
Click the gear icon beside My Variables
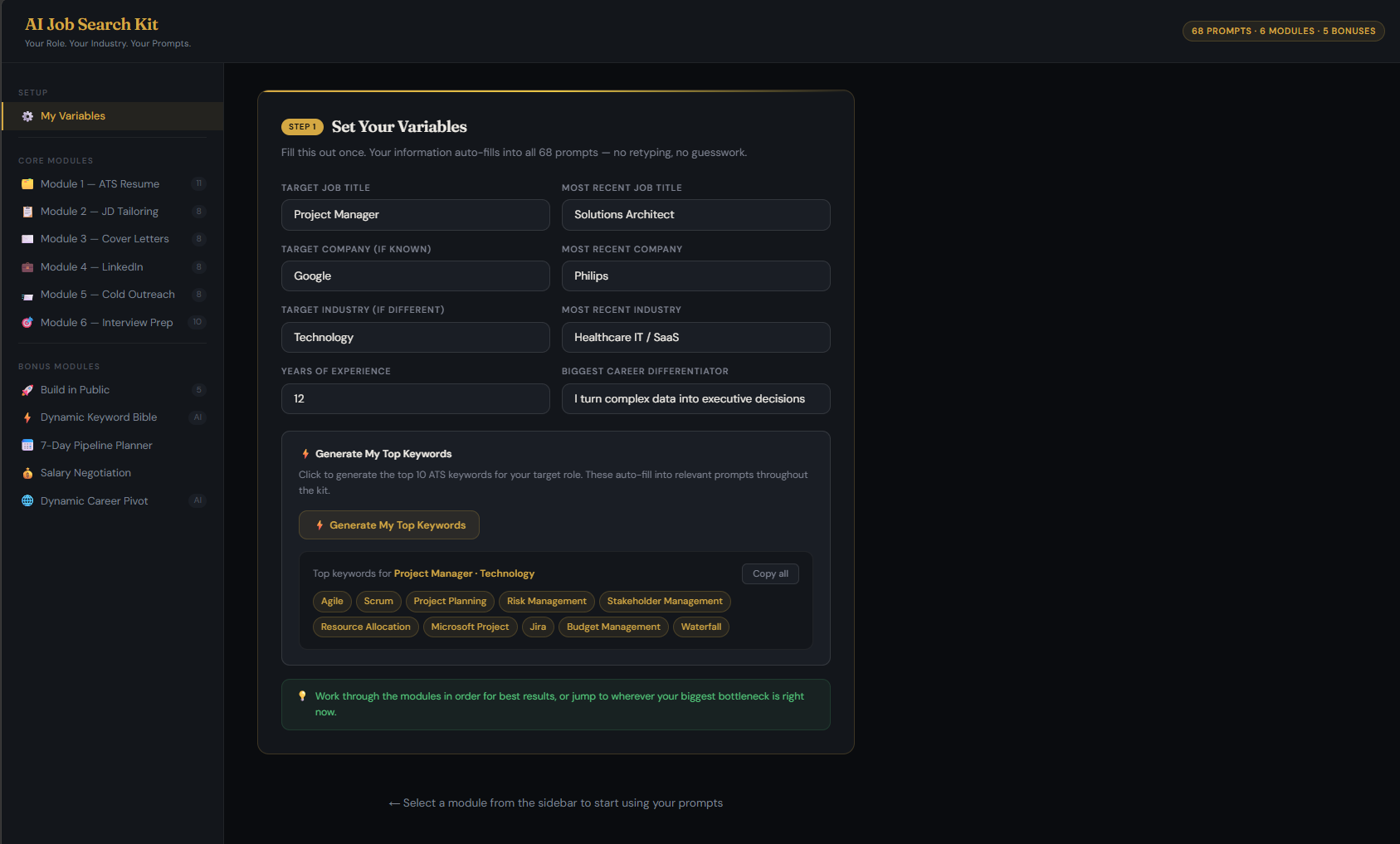[27, 116]
